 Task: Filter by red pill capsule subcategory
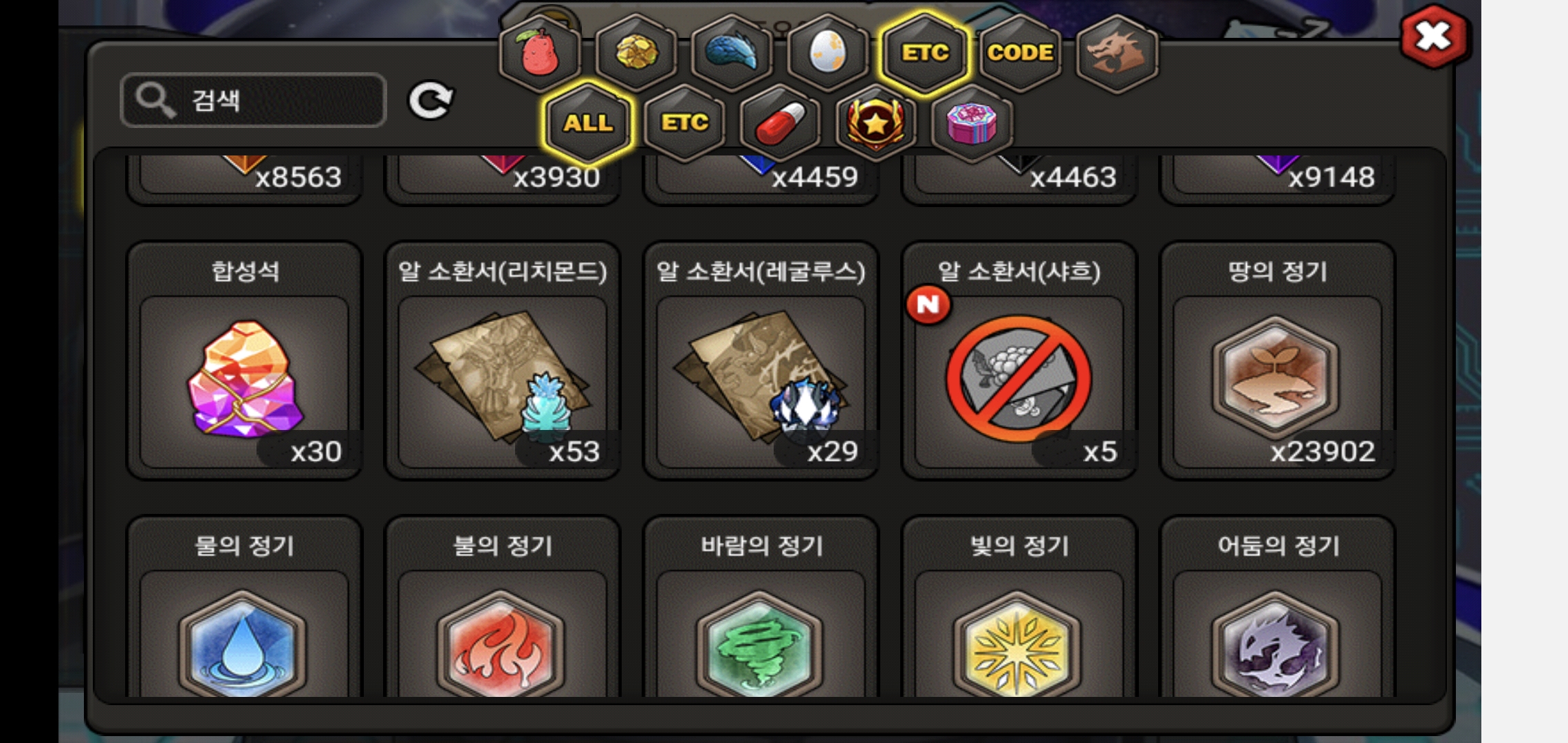coord(781,124)
